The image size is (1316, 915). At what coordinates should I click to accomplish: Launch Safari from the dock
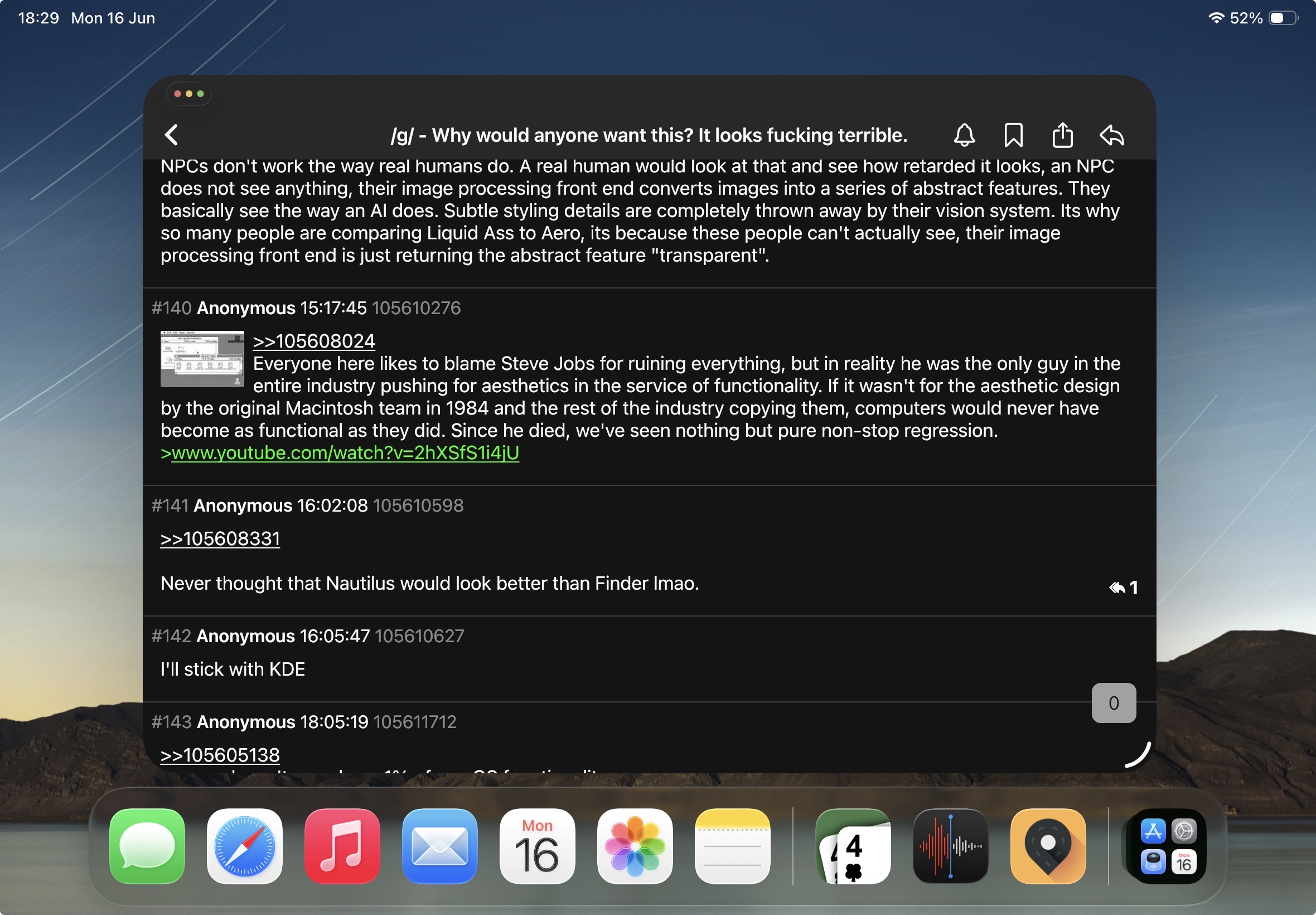tap(245, 846)
